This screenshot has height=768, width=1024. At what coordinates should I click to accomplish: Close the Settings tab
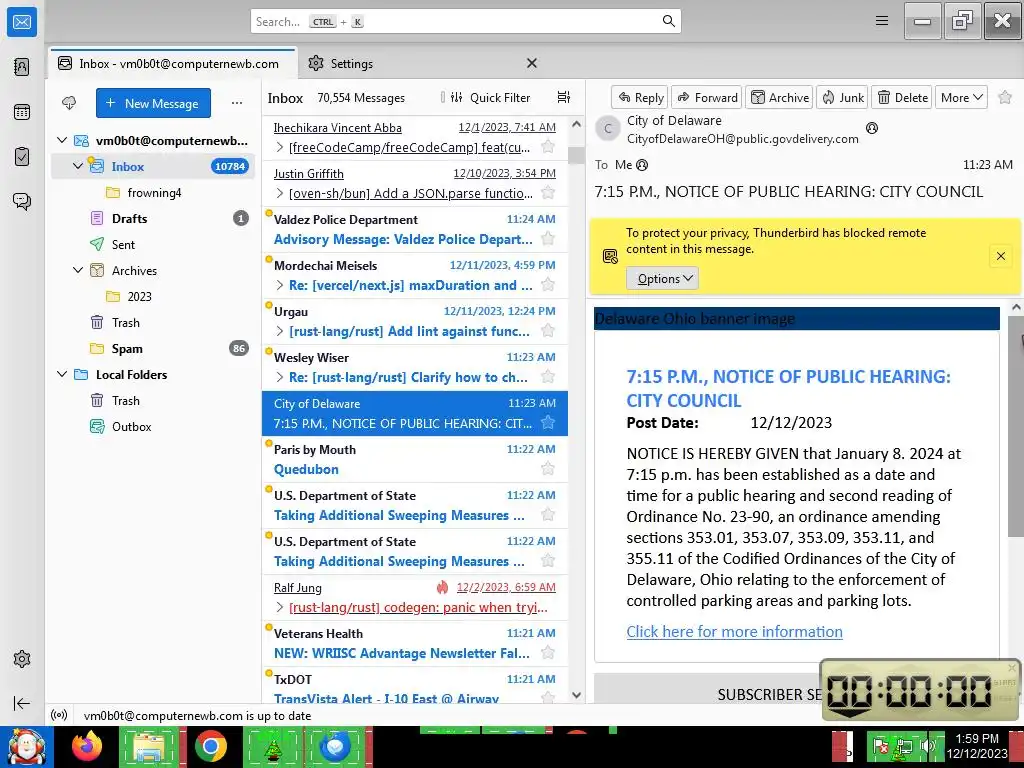pyautogui.click(x=532, y=63)
